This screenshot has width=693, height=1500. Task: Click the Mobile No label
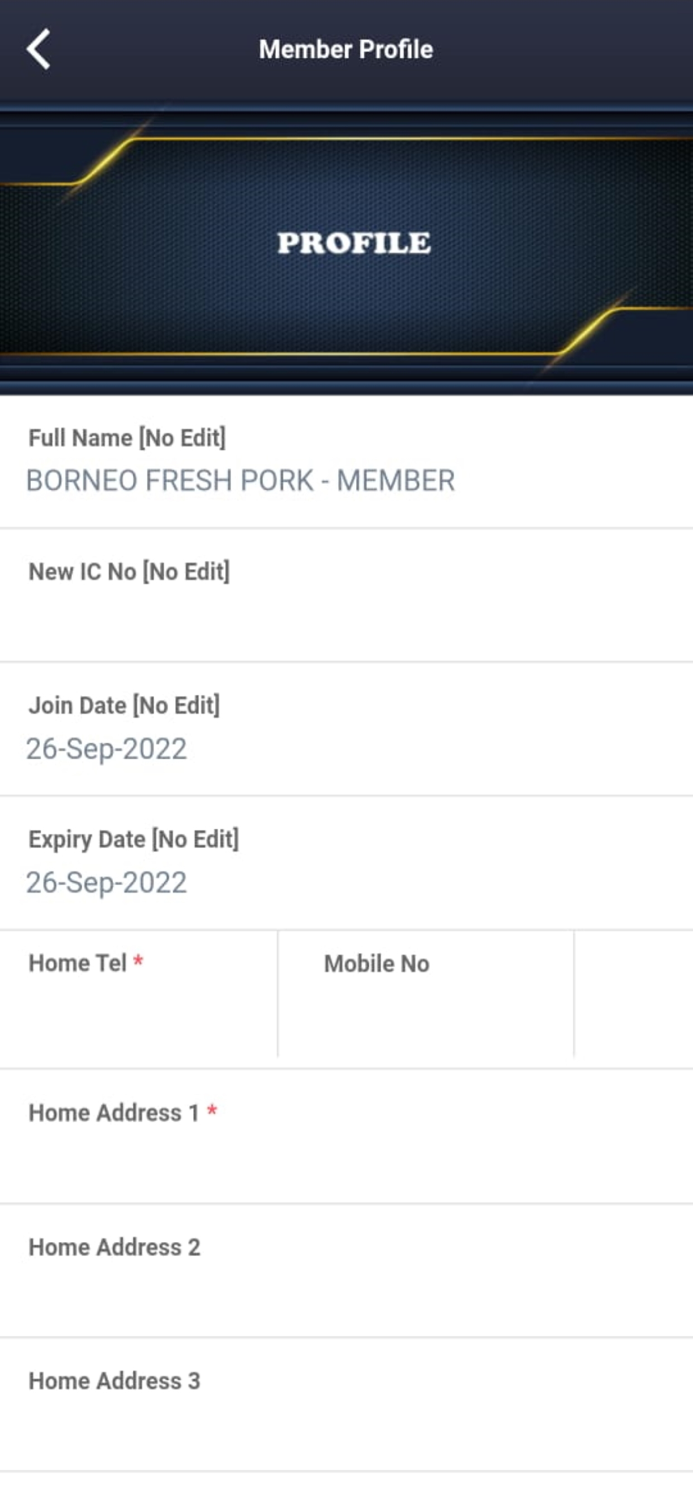pyautogui.click(x=376, y=964)
